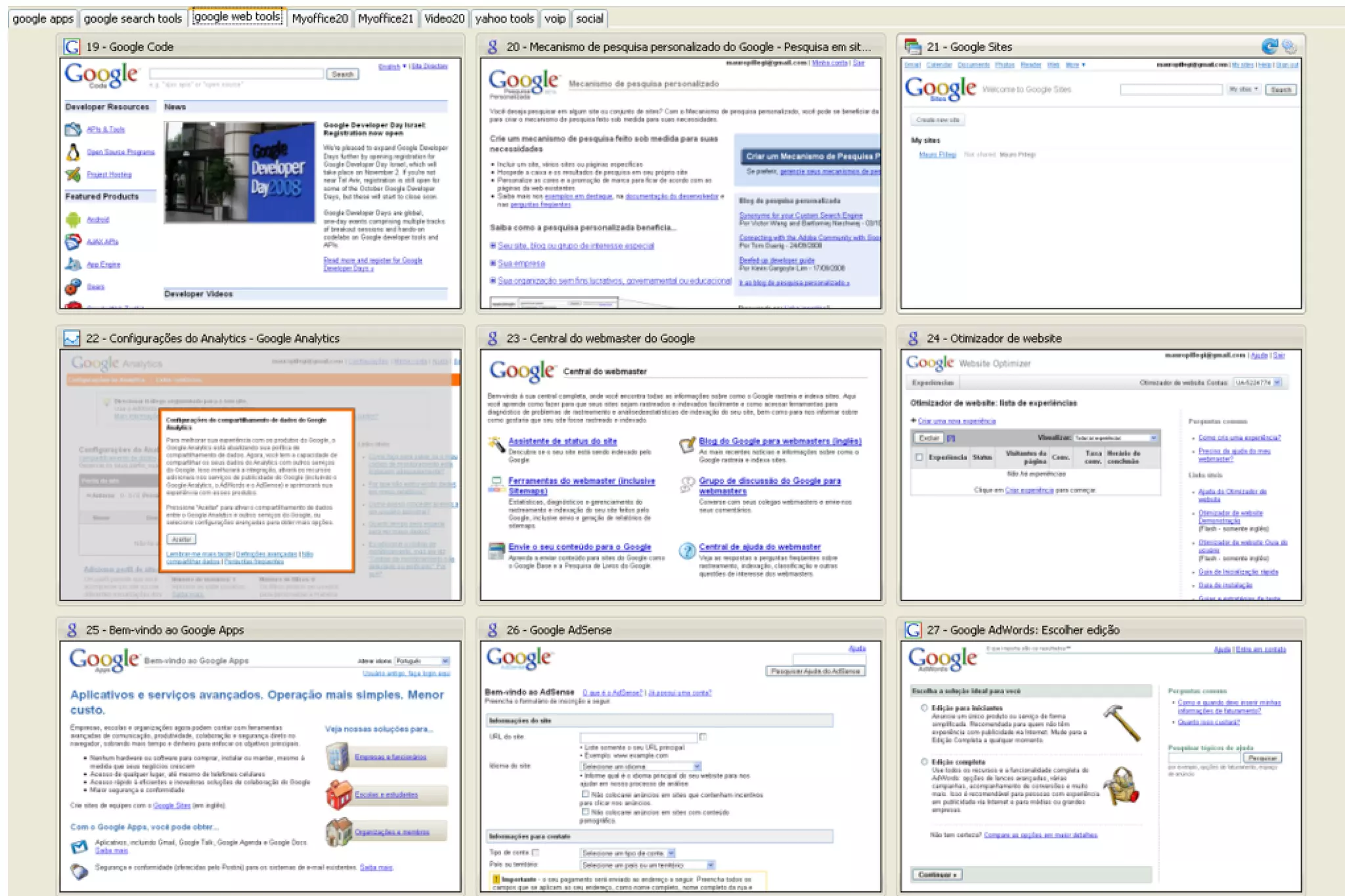Viewport: 1345px width, 896px height.
Task: Open the Google Developer Day 2008 photo
Action: coord(240,173)
